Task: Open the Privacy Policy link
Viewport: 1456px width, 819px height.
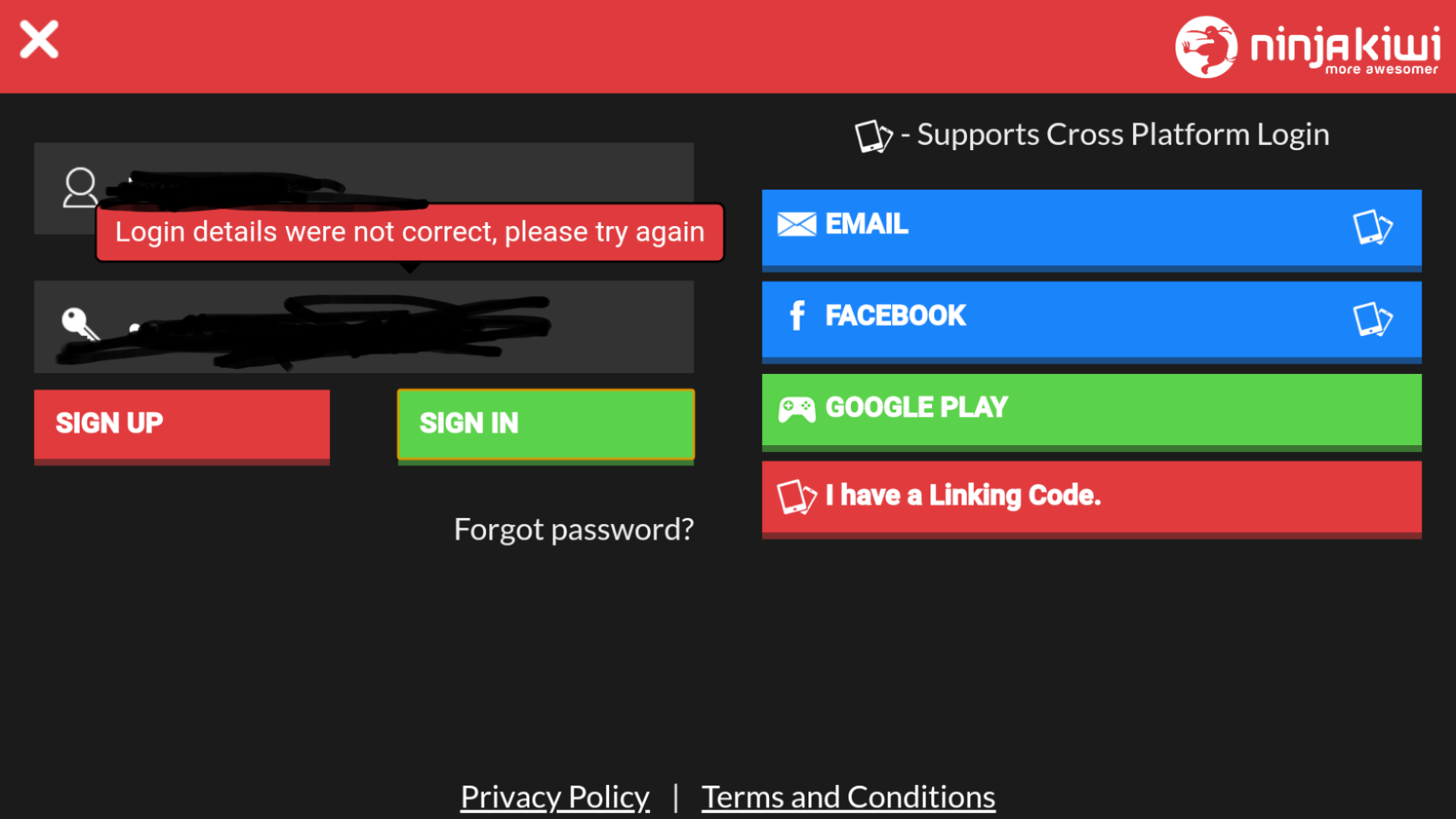Action: point(555,793)
